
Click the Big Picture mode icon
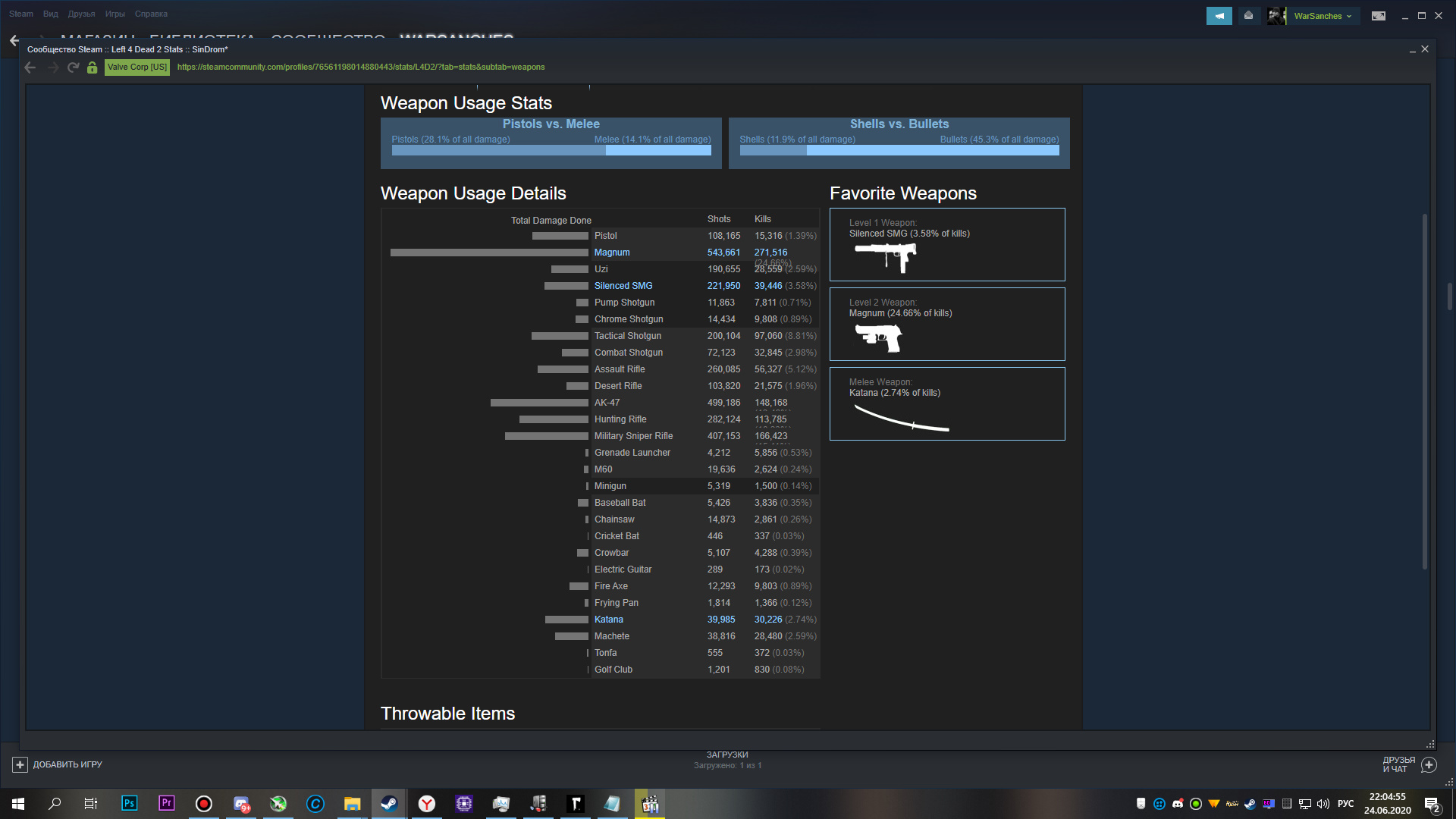coord(1378,16)
